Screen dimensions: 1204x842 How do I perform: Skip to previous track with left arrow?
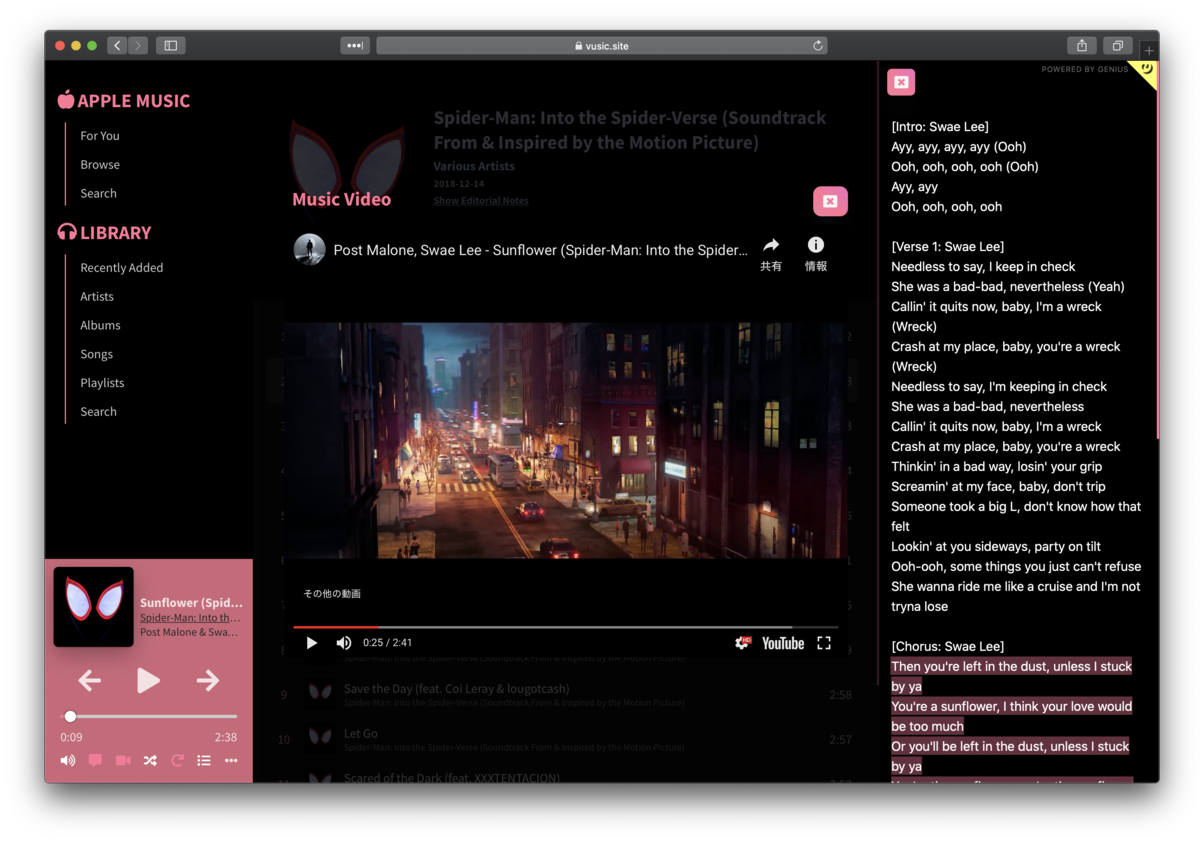click(90, 681)
